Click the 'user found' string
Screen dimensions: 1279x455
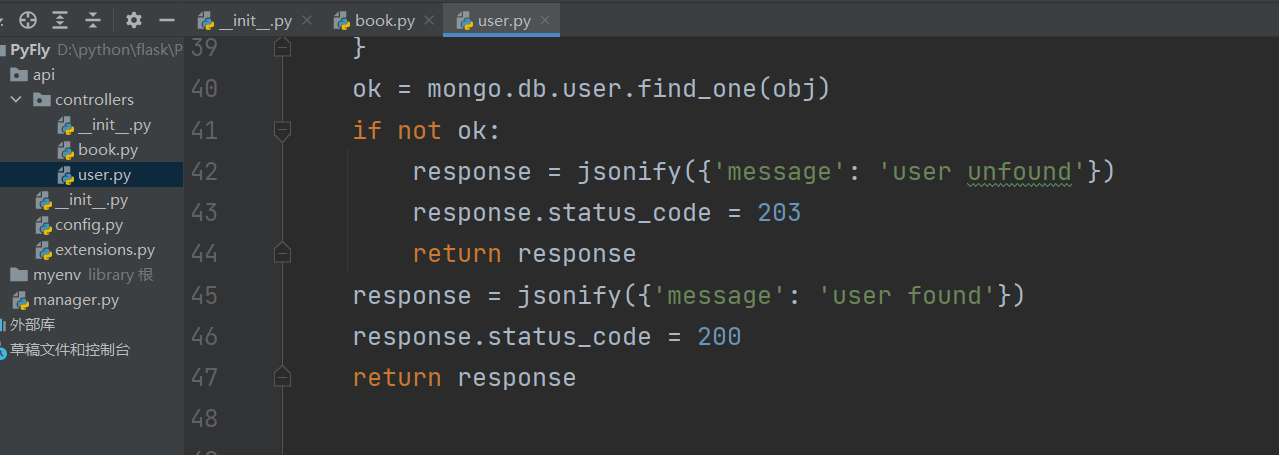pos(907,296)
